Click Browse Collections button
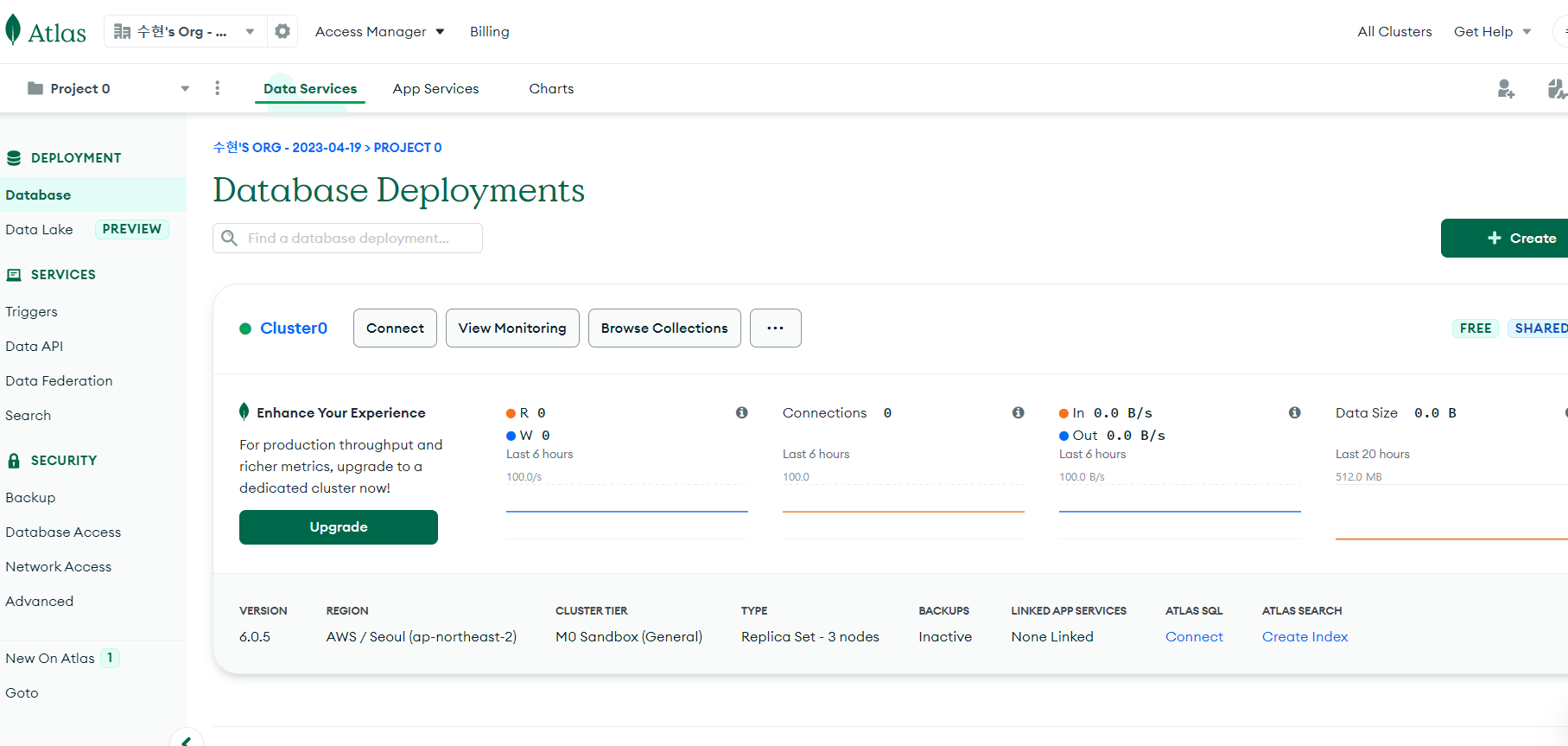Screen dimensions: 1568x746 click(664, 328)
